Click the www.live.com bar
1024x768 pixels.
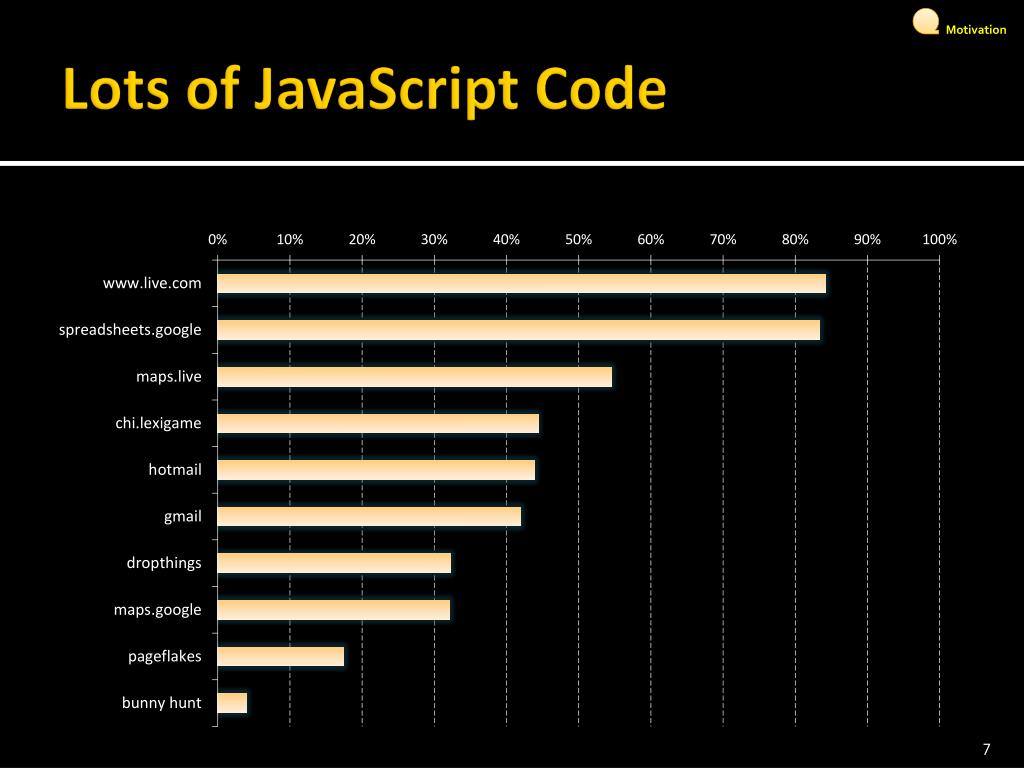521,284
